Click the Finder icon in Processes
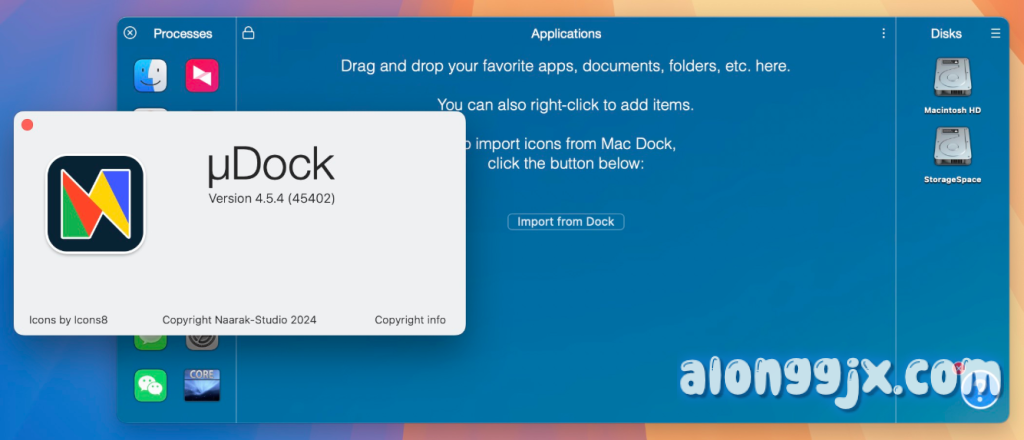Image resolution: width=1024 pixels, height=440 pixels. pyautogui.click(x=151, y=75)
